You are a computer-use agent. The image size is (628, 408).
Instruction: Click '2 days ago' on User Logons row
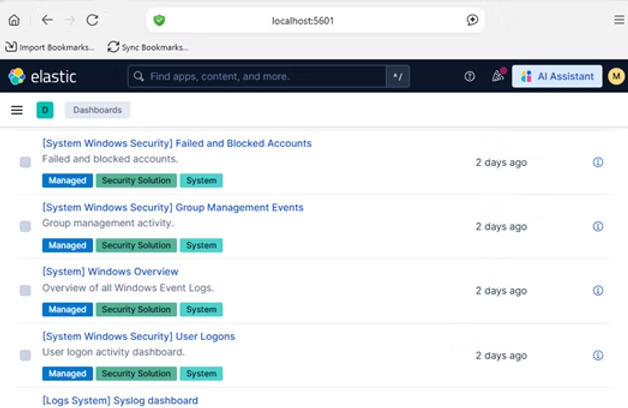[501, 356]
